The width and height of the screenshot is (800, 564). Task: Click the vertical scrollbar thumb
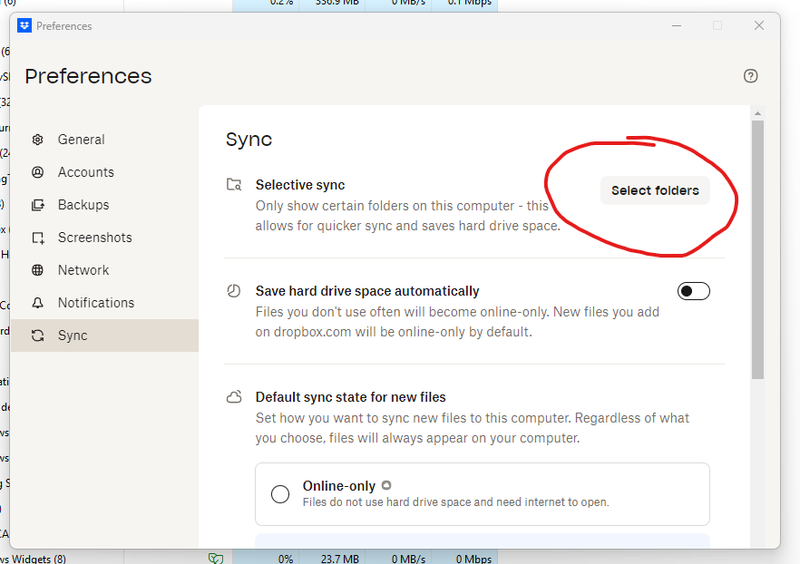757,250
